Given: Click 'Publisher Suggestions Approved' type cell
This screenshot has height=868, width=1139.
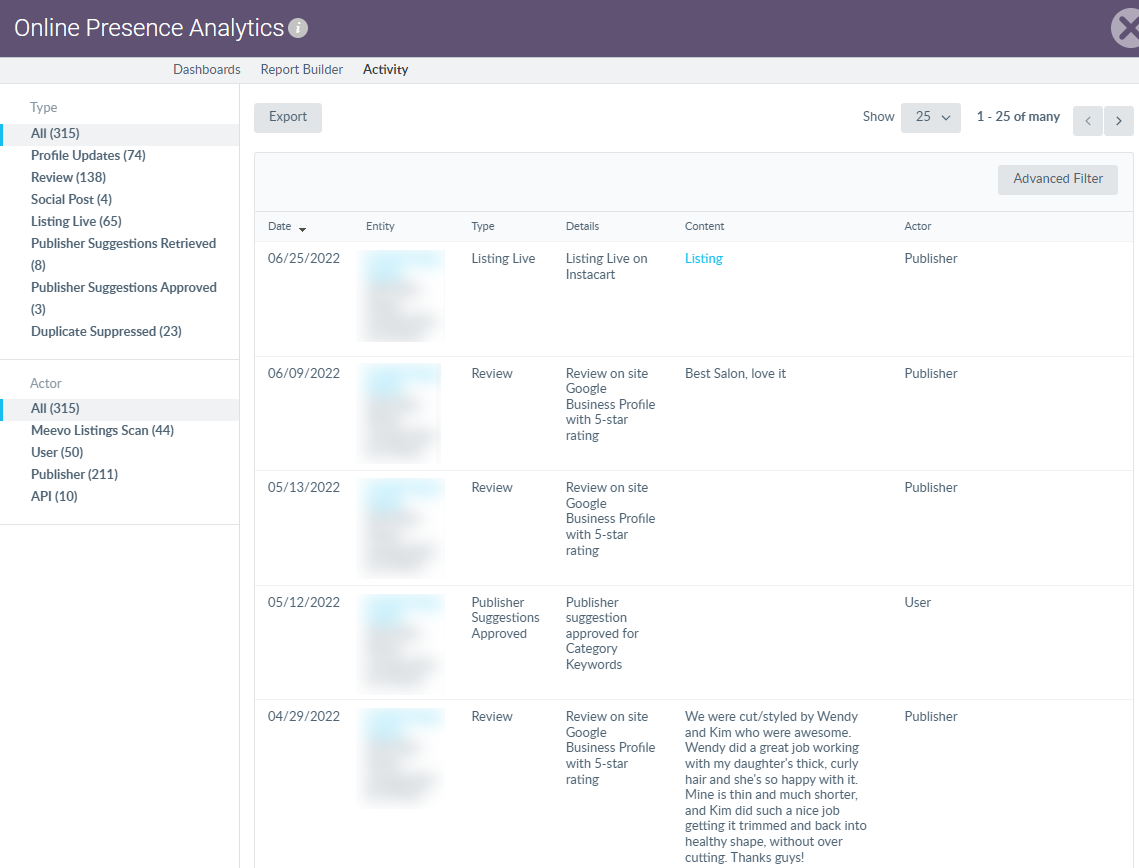Looking at the screenshot, I should (505, 618).
